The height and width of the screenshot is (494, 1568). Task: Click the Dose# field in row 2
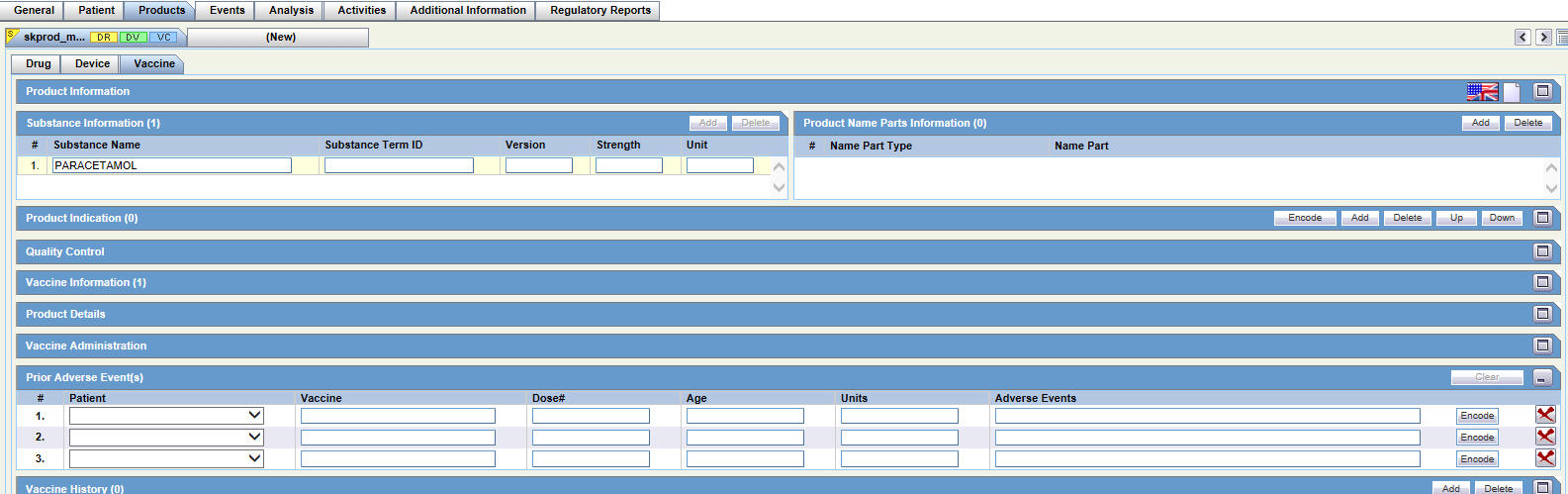591,438
